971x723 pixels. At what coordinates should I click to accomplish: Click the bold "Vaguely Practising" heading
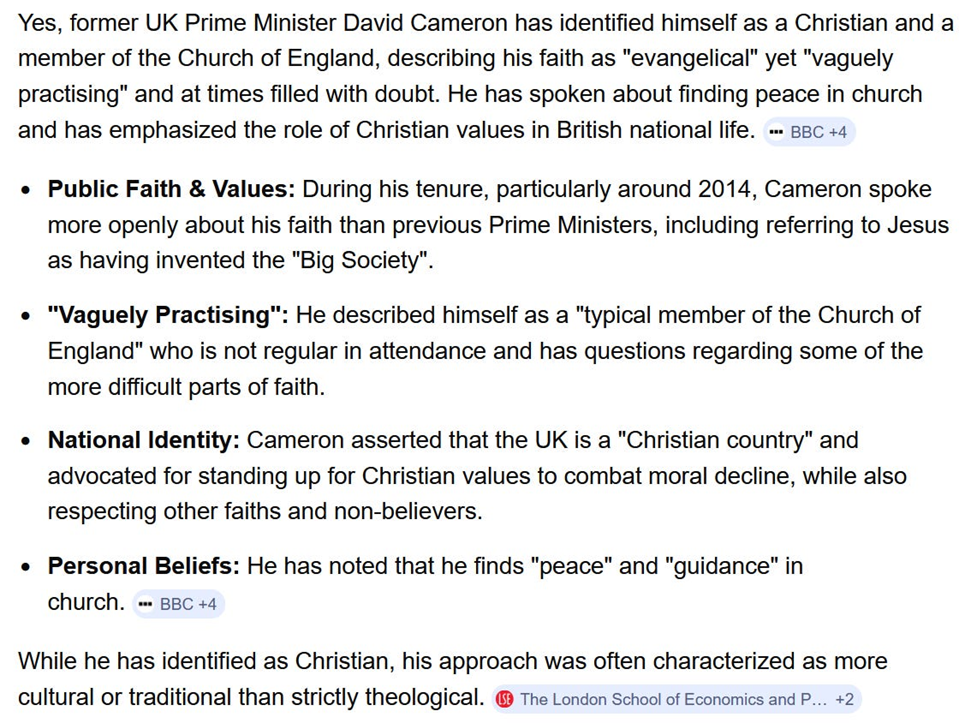coord(168,315)
